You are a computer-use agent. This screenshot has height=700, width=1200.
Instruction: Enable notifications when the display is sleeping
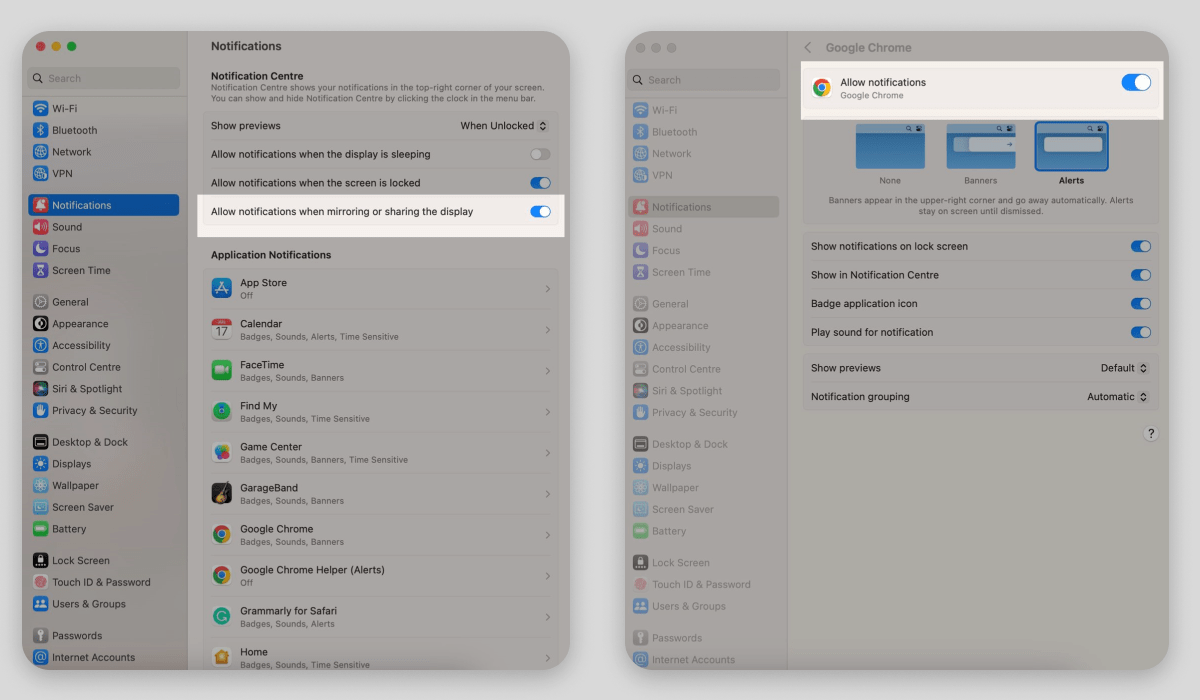540,154
